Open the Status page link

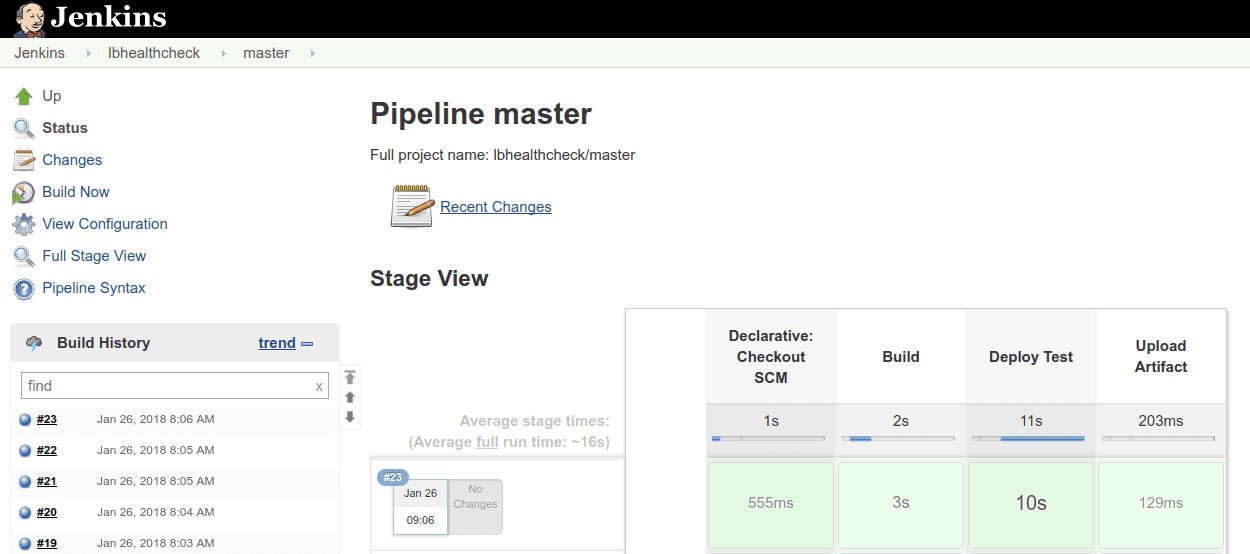pyautogui.click(x=65, y=128)
